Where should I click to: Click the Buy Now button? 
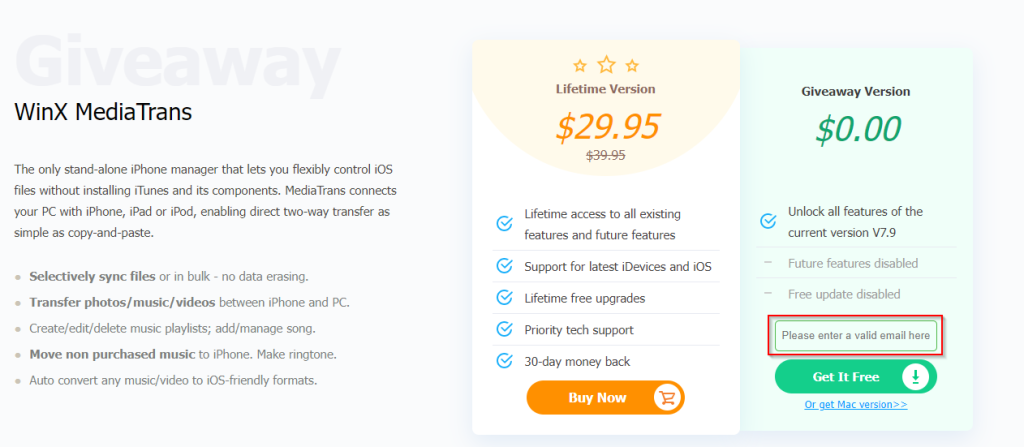605,398
